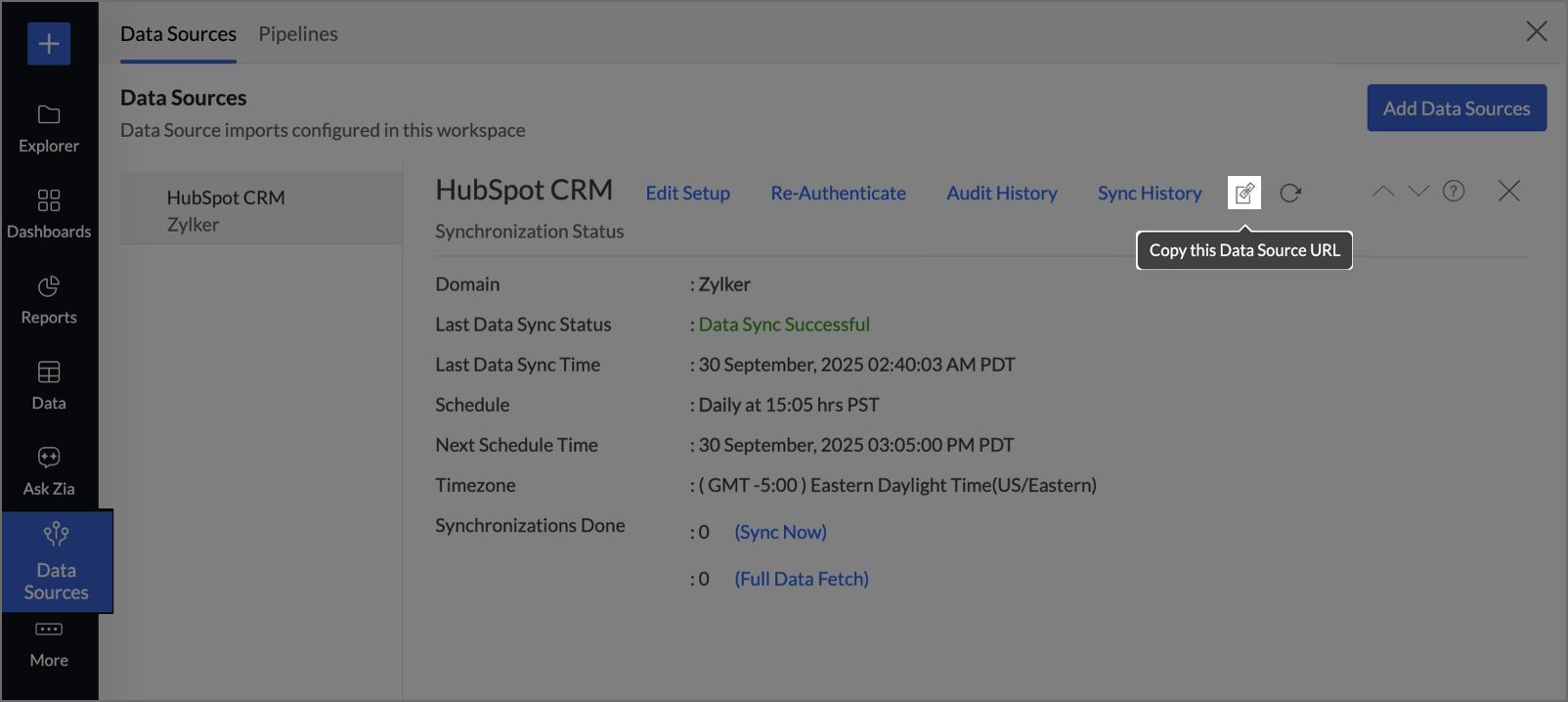Click the Copy this Data Source URL icon
Image resolution: width=1568 pixels, height=702 pixels.
1243,193
